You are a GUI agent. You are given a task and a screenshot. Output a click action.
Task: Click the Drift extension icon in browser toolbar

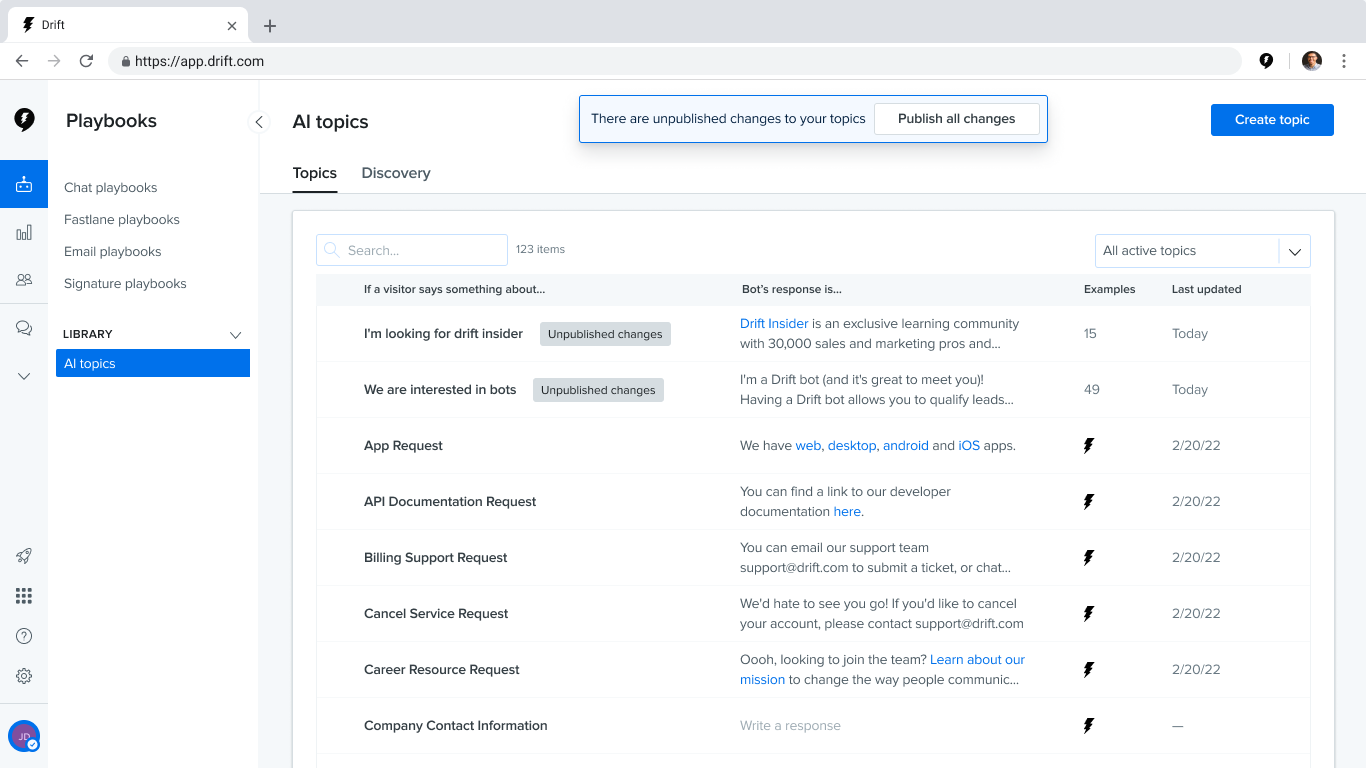point(1266,61)
